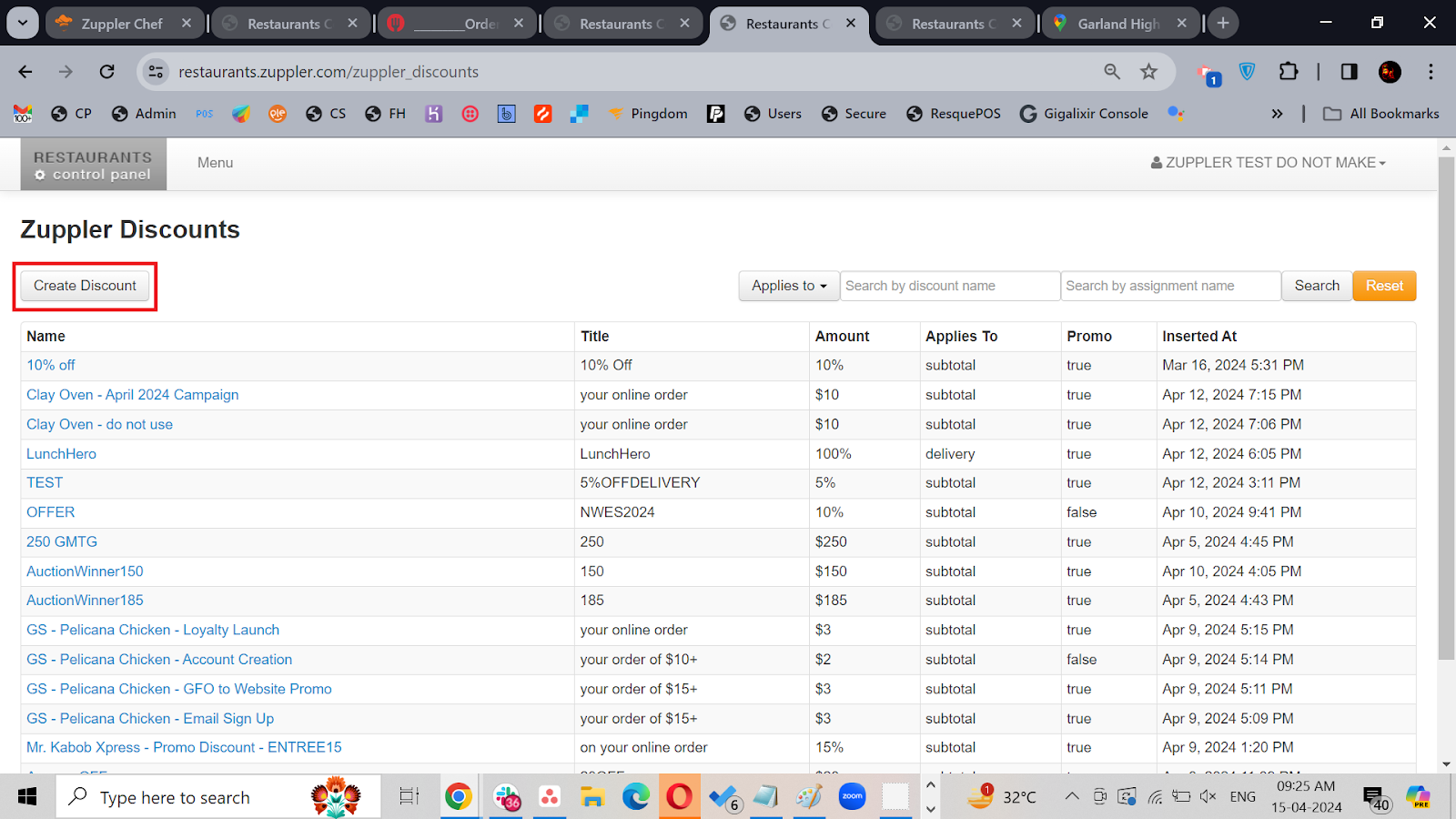Switch to the Zuppler Chef tab
The width and height of the screenshot is (1456, 819).
pos(122,24)
